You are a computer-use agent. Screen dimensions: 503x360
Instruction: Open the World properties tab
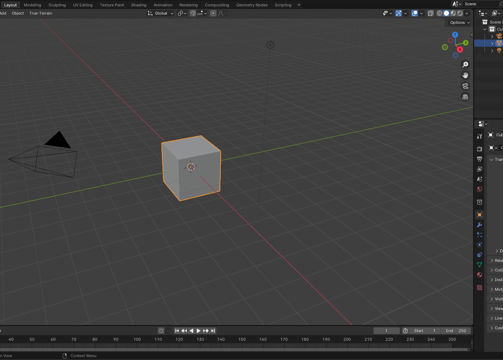pyautogui.click(x=479, y=189)
